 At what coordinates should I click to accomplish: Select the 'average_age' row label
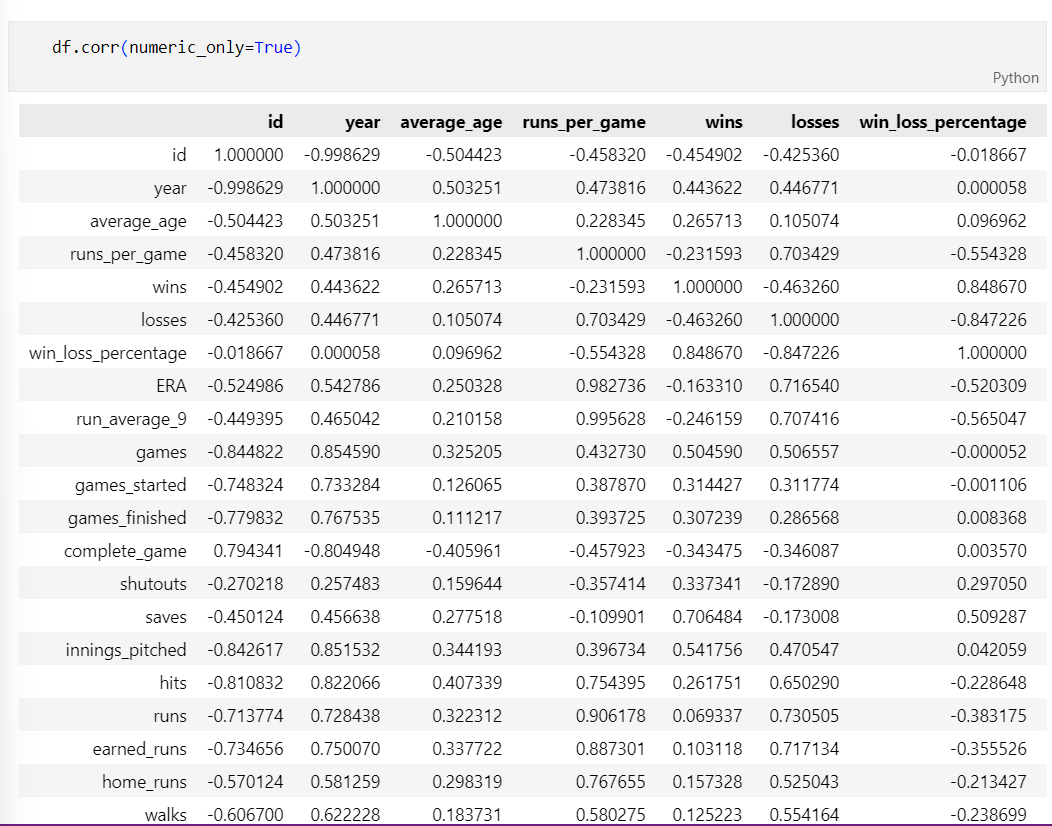(138, 221)
